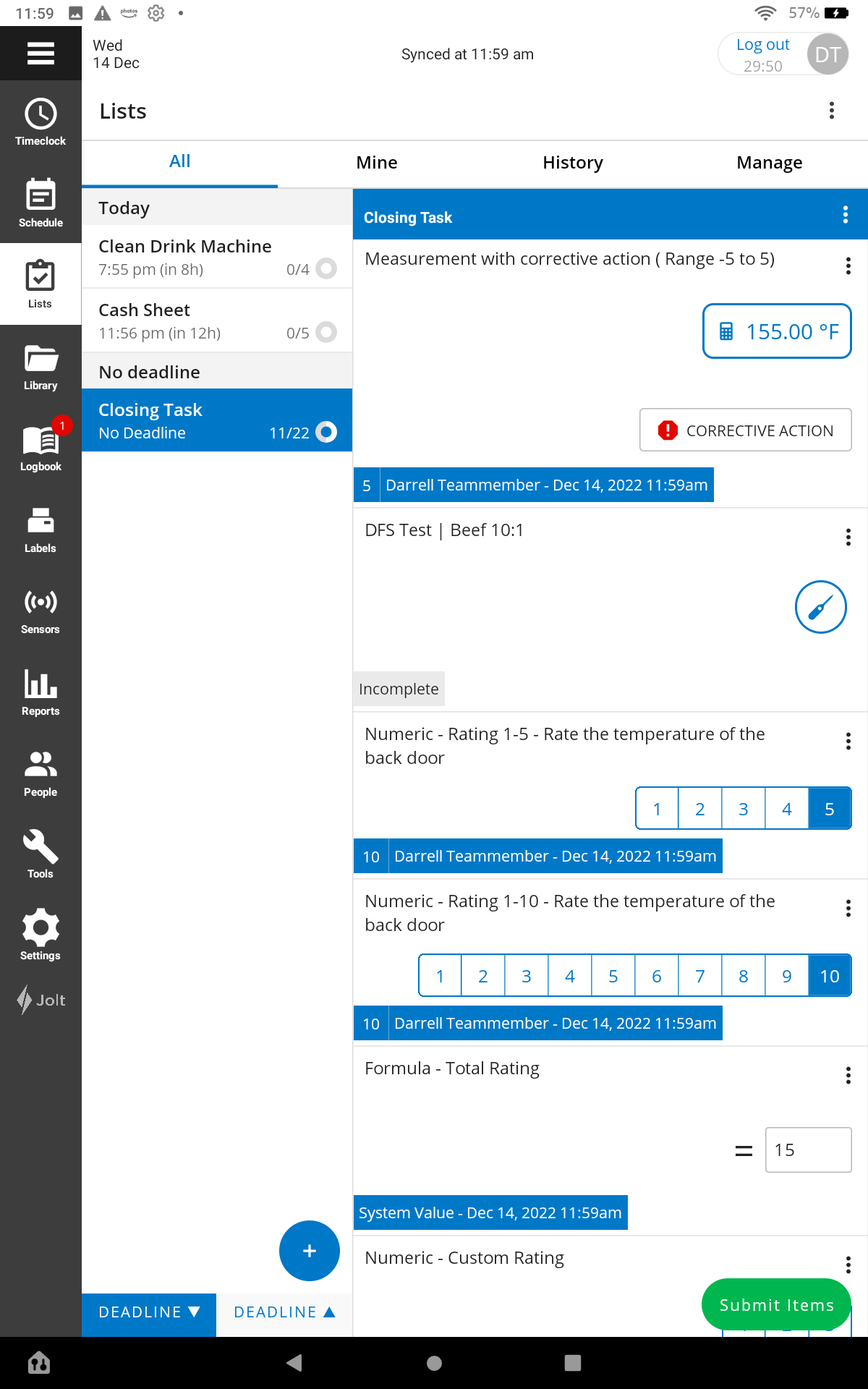Open the Closing Task header options menu
The image size is (868, 1389).
pos(845,215)
